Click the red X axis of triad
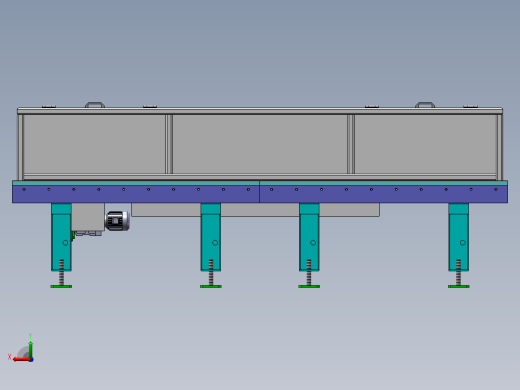Image resolution: width=520 pixels, height=390 pixels. (x=21, y=360)
